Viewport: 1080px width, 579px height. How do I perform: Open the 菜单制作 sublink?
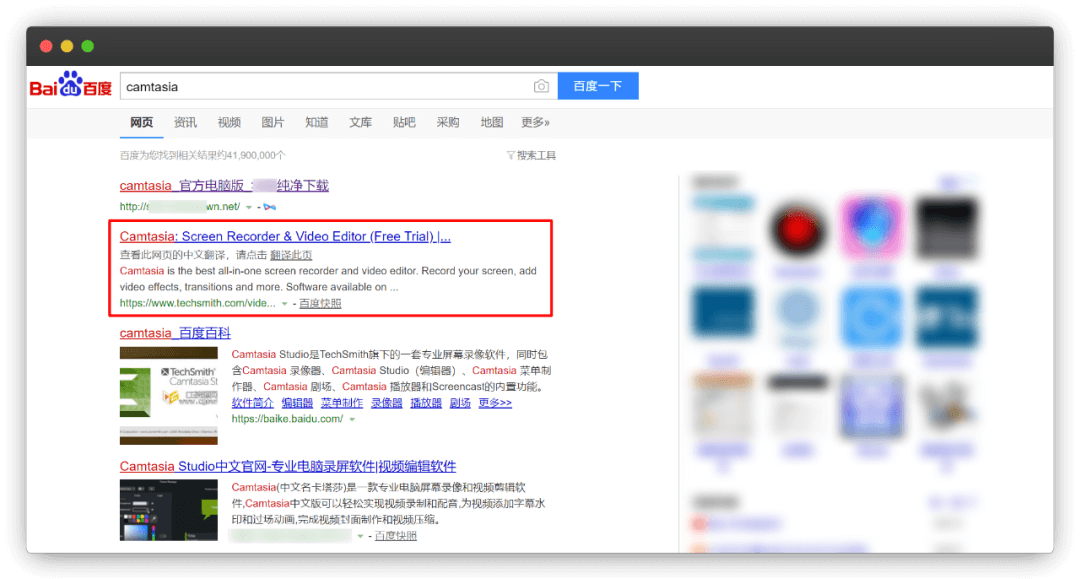click(342, 403)
